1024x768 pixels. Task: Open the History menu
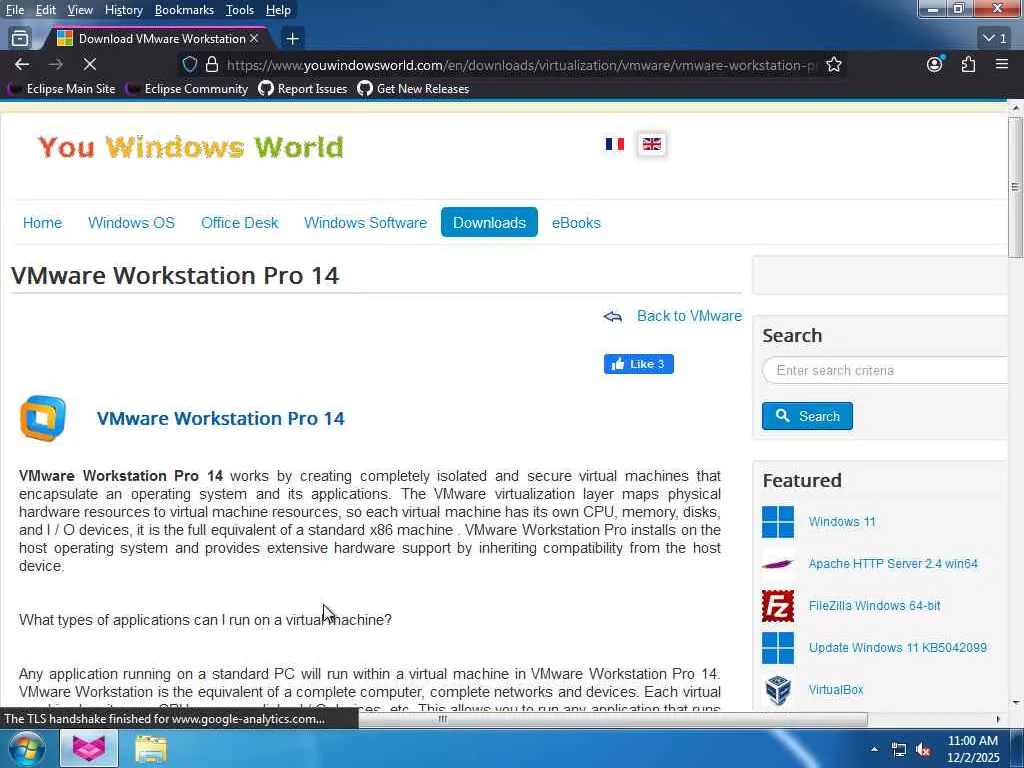(123, 10)
